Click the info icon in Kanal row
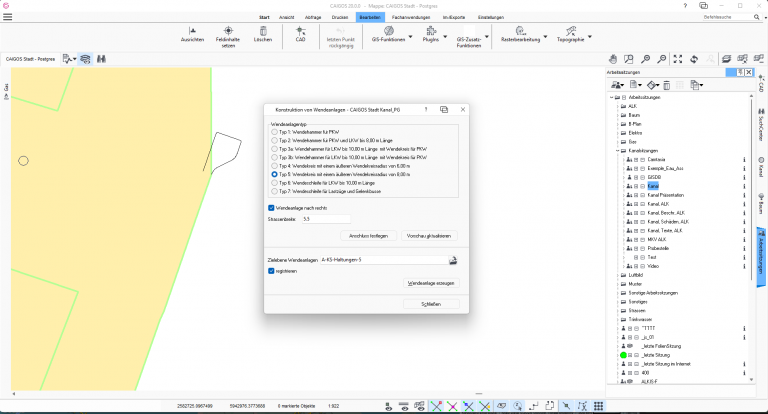Screen dimensions: 768x414 [744, 186]
